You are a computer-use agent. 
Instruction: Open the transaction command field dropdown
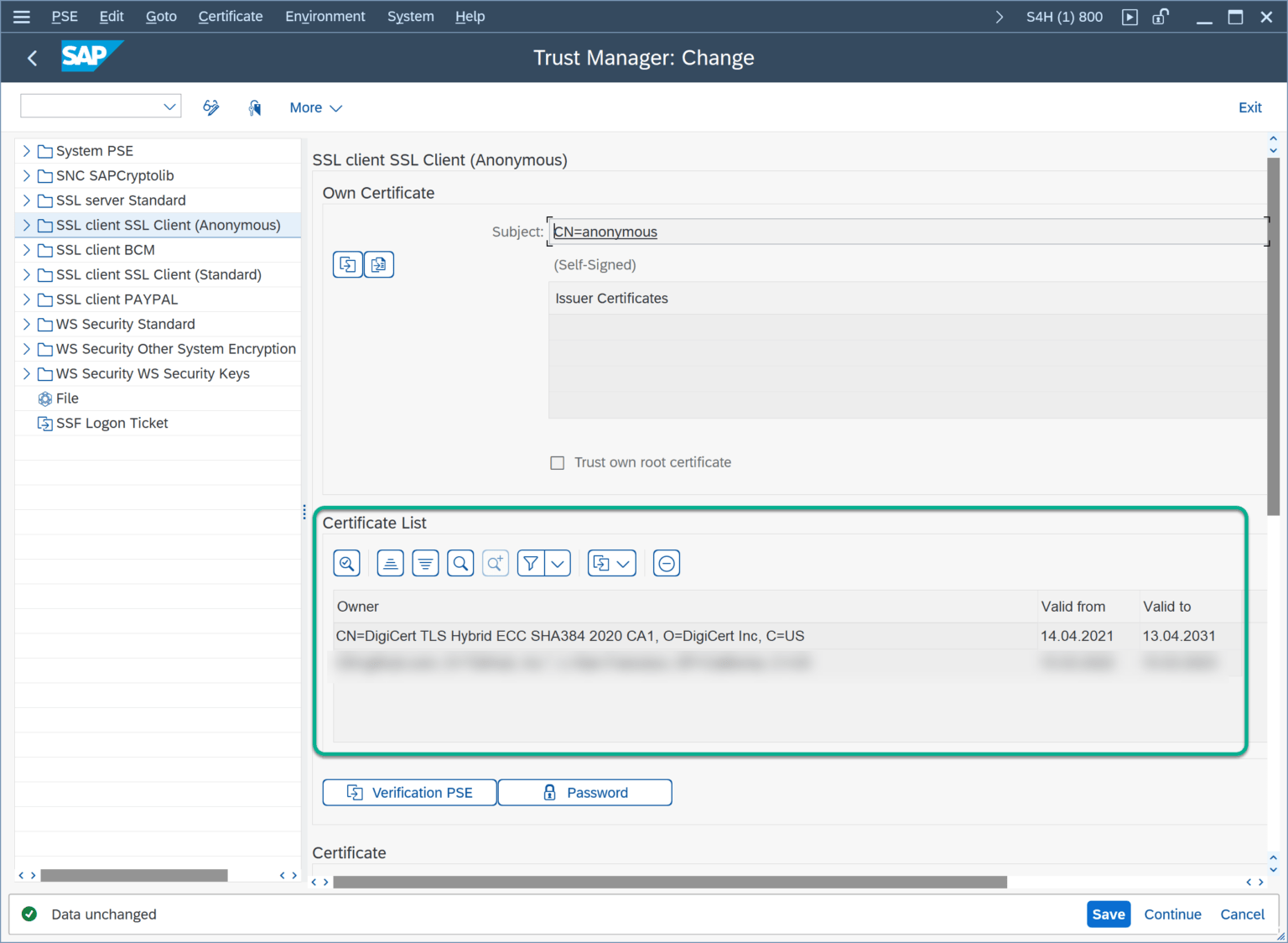pos(169,107)
